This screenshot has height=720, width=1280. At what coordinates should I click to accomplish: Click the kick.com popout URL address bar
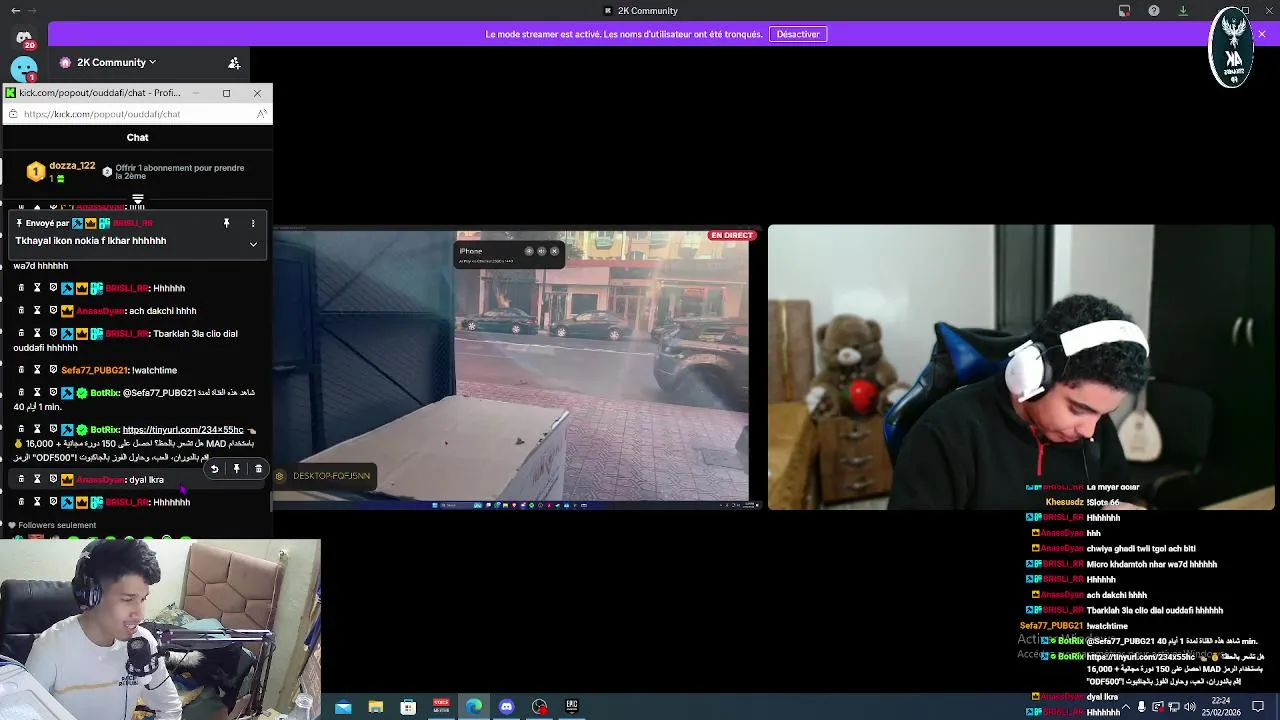pos(138,114)
